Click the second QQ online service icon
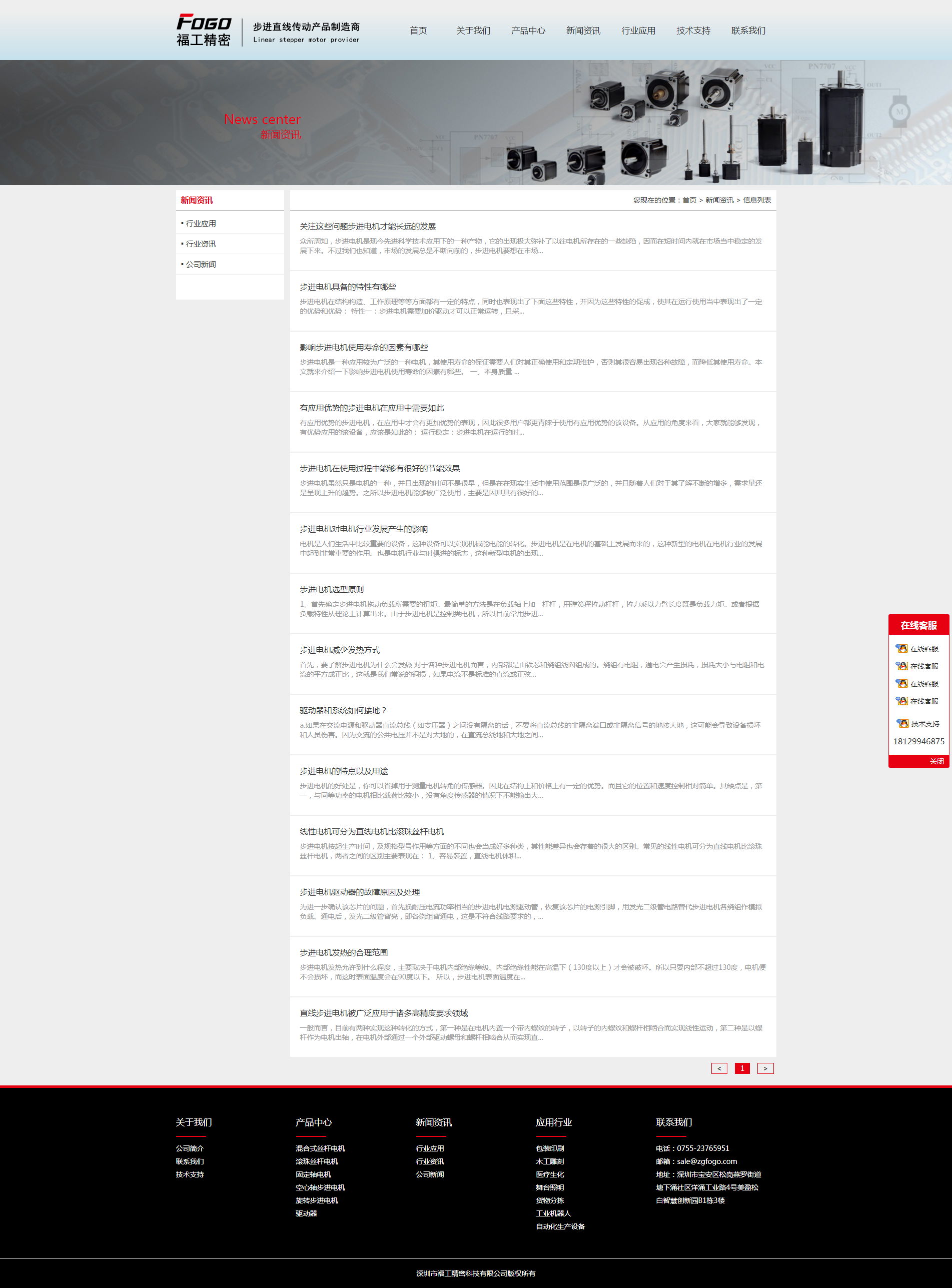This screenshot has width=952, height=1288. point(901,666)
